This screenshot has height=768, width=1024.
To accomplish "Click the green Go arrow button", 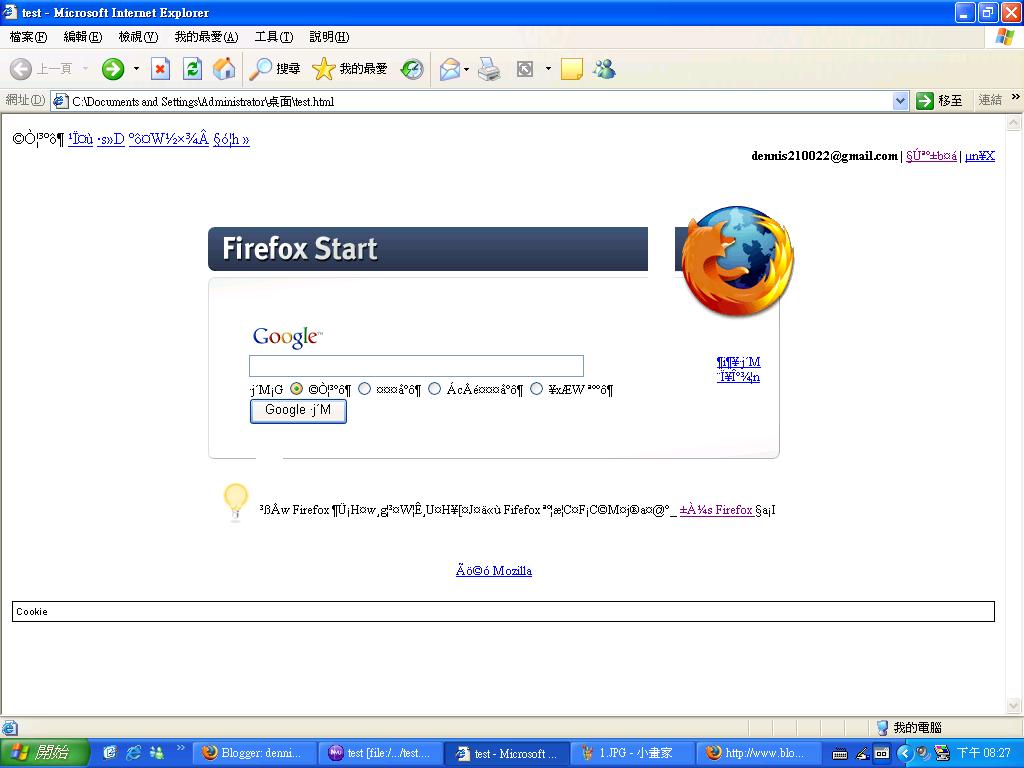I will 924,101.
